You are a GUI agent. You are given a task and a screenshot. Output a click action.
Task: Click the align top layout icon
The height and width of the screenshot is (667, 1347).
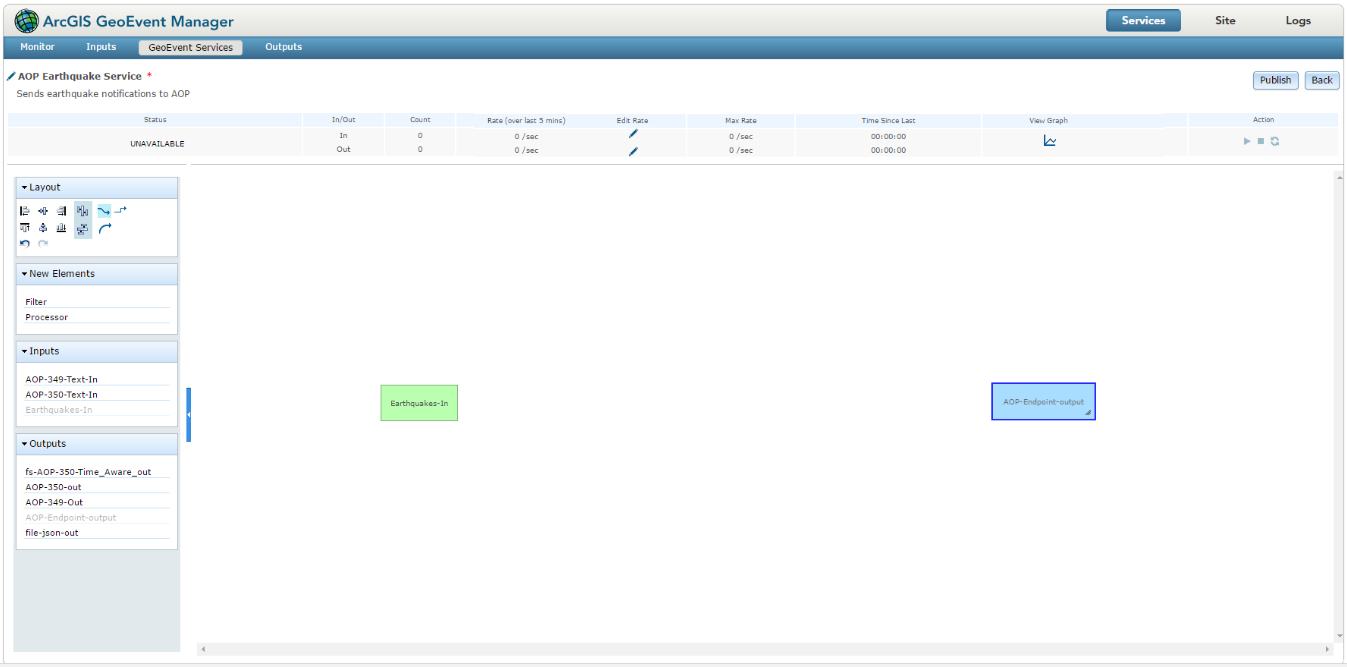[25, 228]
